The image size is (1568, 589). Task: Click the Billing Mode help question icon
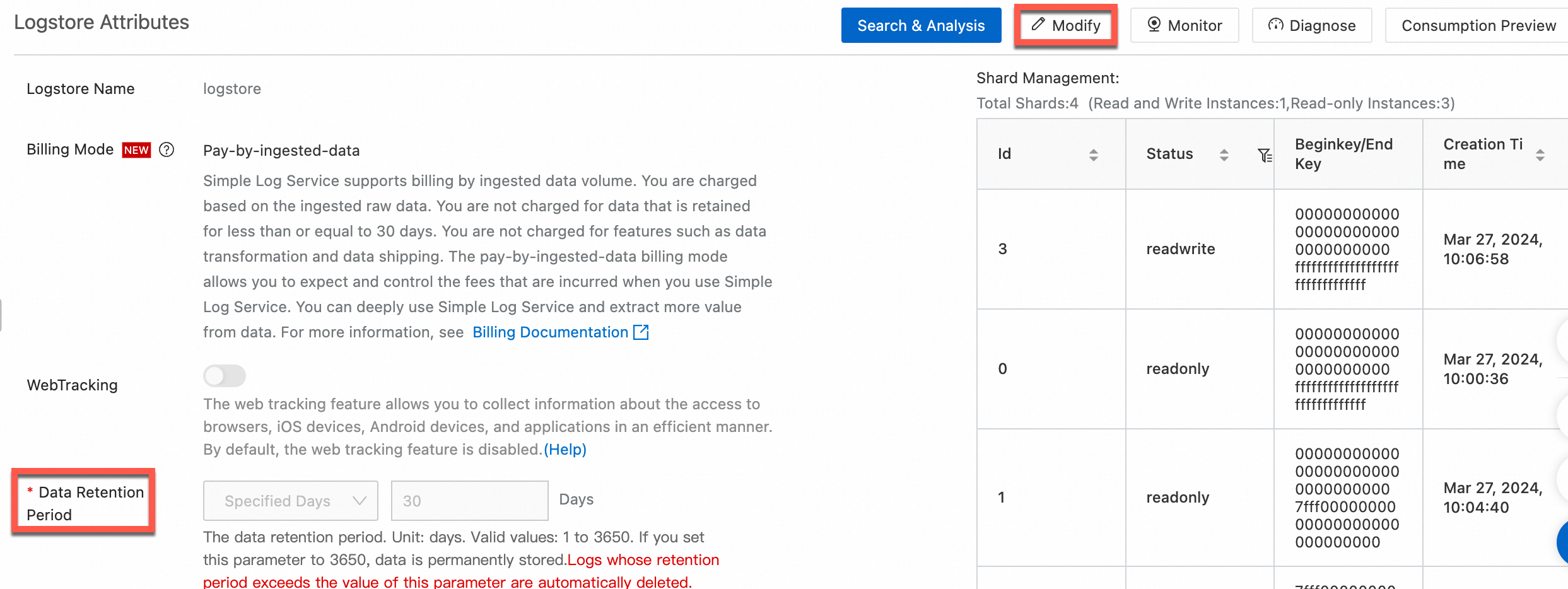pyautogui.click(x=167, y=149)
